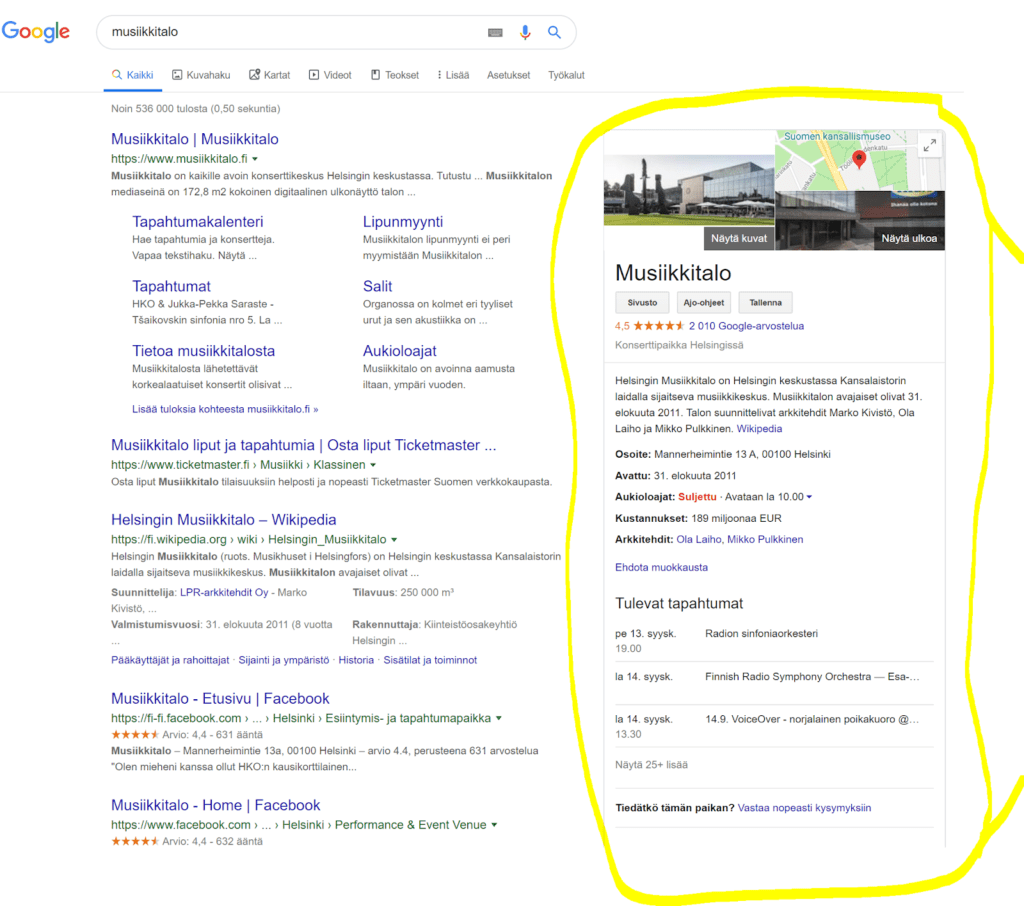Switch to the Videot tab
The width and height of the screenshot is (1024, 906).
coord(330,75)
